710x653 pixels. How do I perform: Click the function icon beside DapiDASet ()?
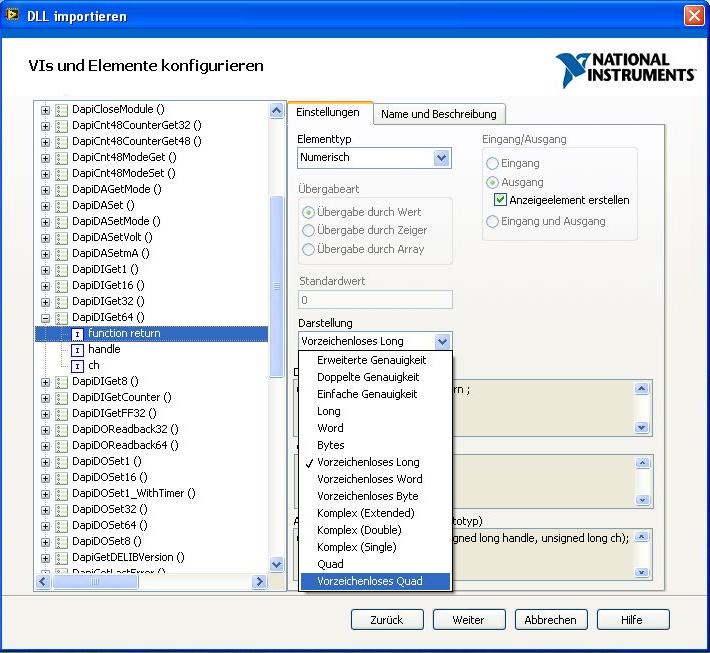point(61,205)
